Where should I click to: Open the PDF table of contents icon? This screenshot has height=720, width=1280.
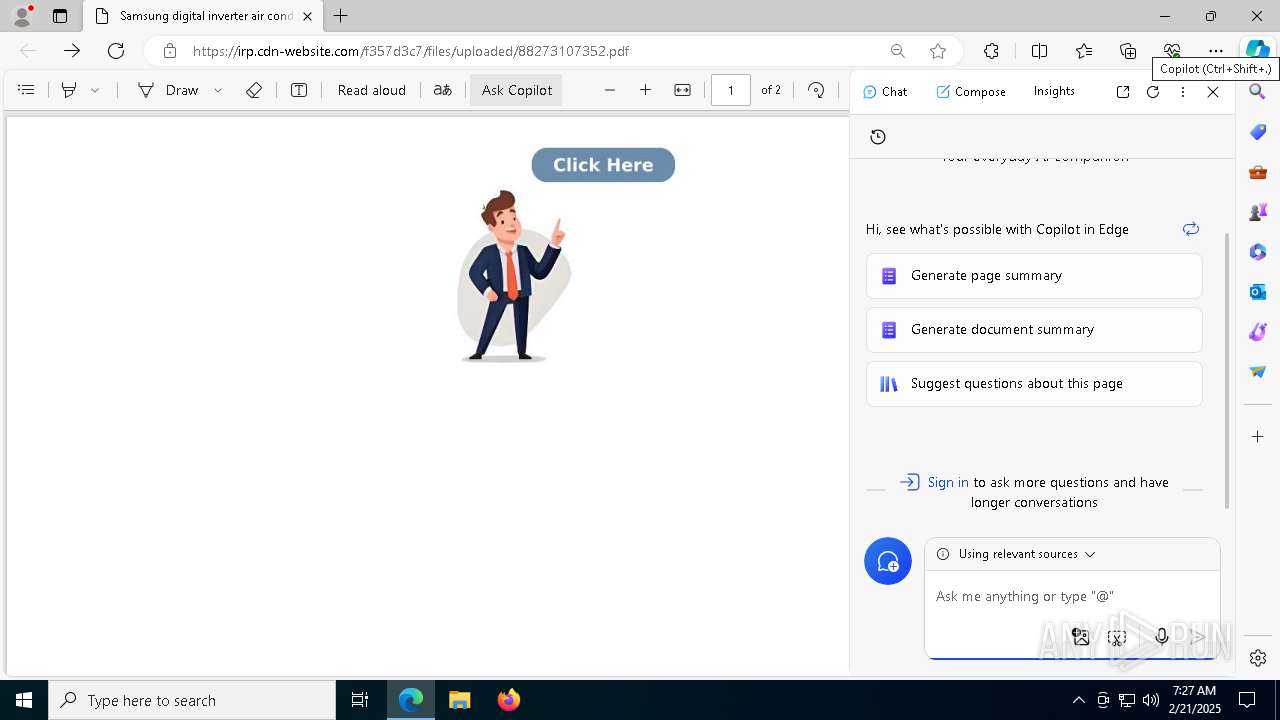(x=26, y=90)
